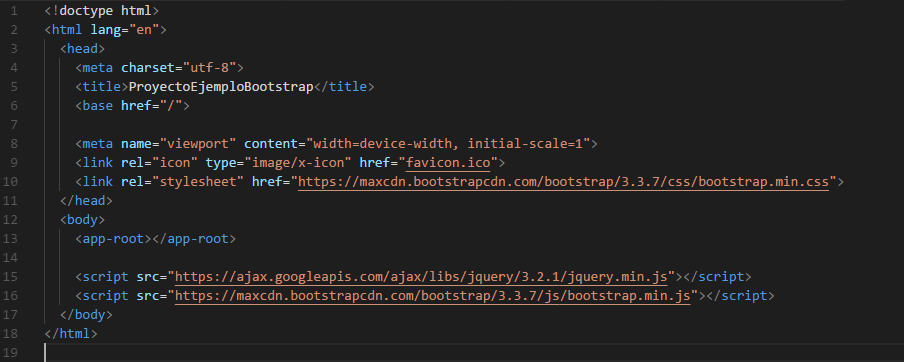The width and height of the screenshot is (904, 362).
Task: Click the src attribute on line 15
Action: pyautogui.click(x=148, y=277)
